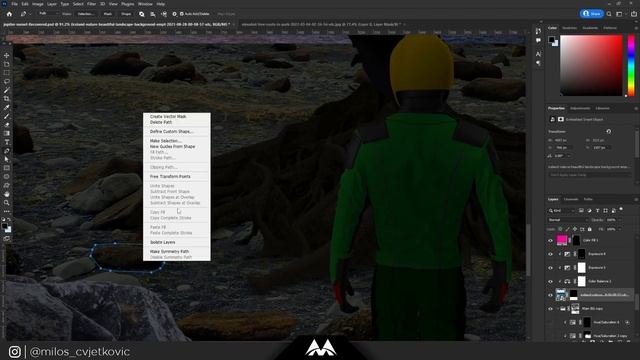Screen dimensions: 640x360
Task: Toggle Auto Add/Delete checkbox
Action: (182, 14)
